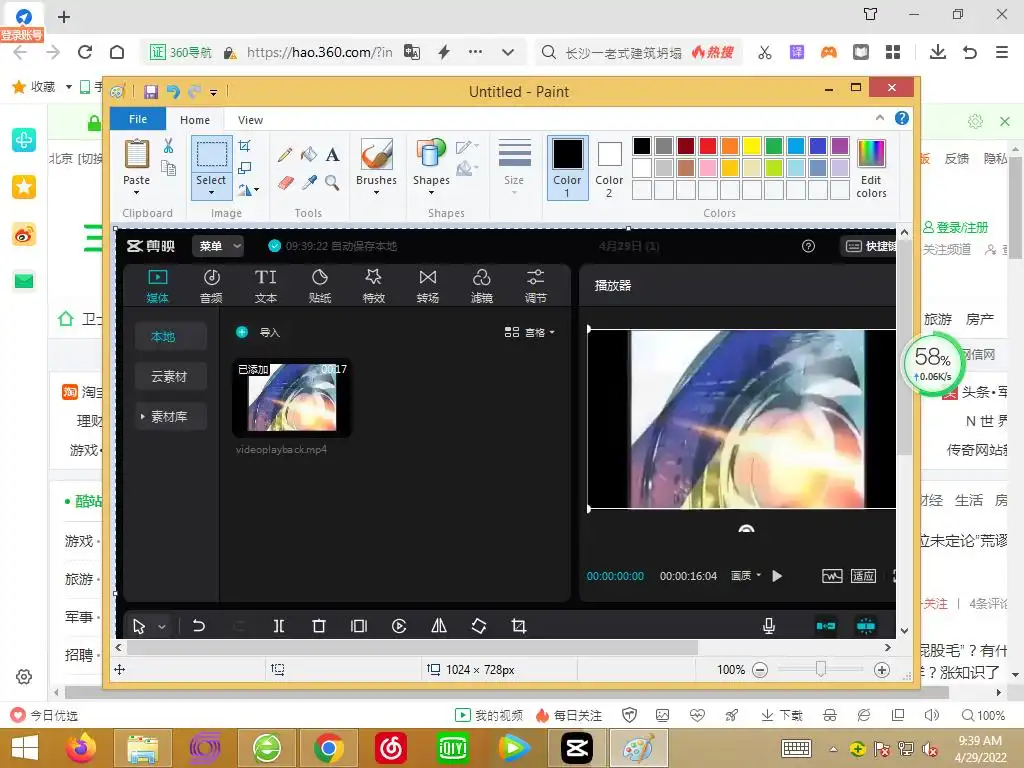This screenshot has width=1024, height=768.
Task: Adjust the Paint zoom slider
Action: pos(821,669)
